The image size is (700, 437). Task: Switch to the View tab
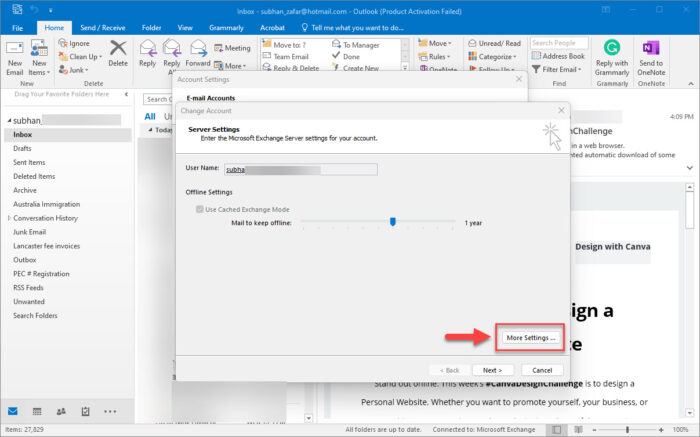185,28
